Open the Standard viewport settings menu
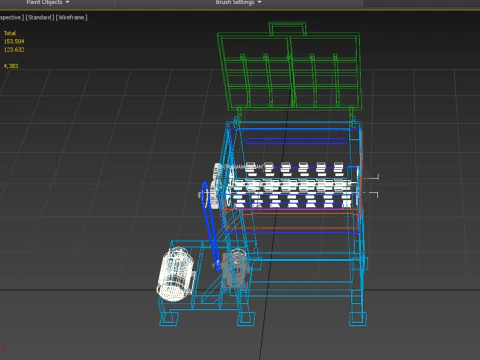 point(40,17)
